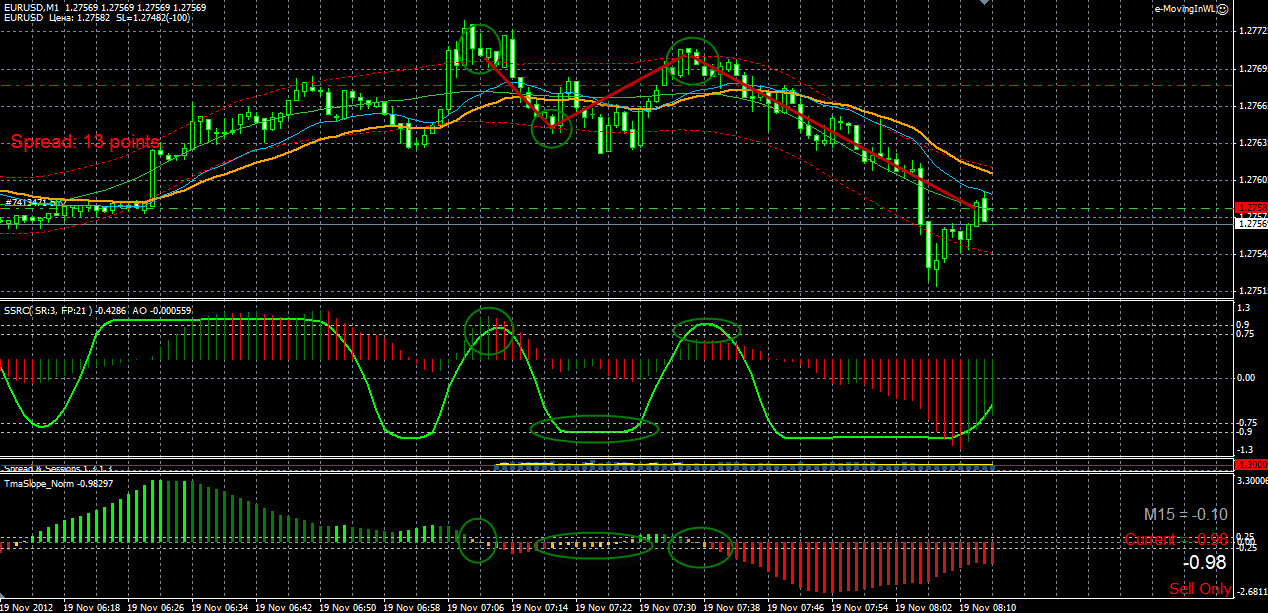Image resolution: width=1268 pixels, height=613 pixels.
Task: Click the 19 Nov 06:42 time label
Action: (284, 607)
